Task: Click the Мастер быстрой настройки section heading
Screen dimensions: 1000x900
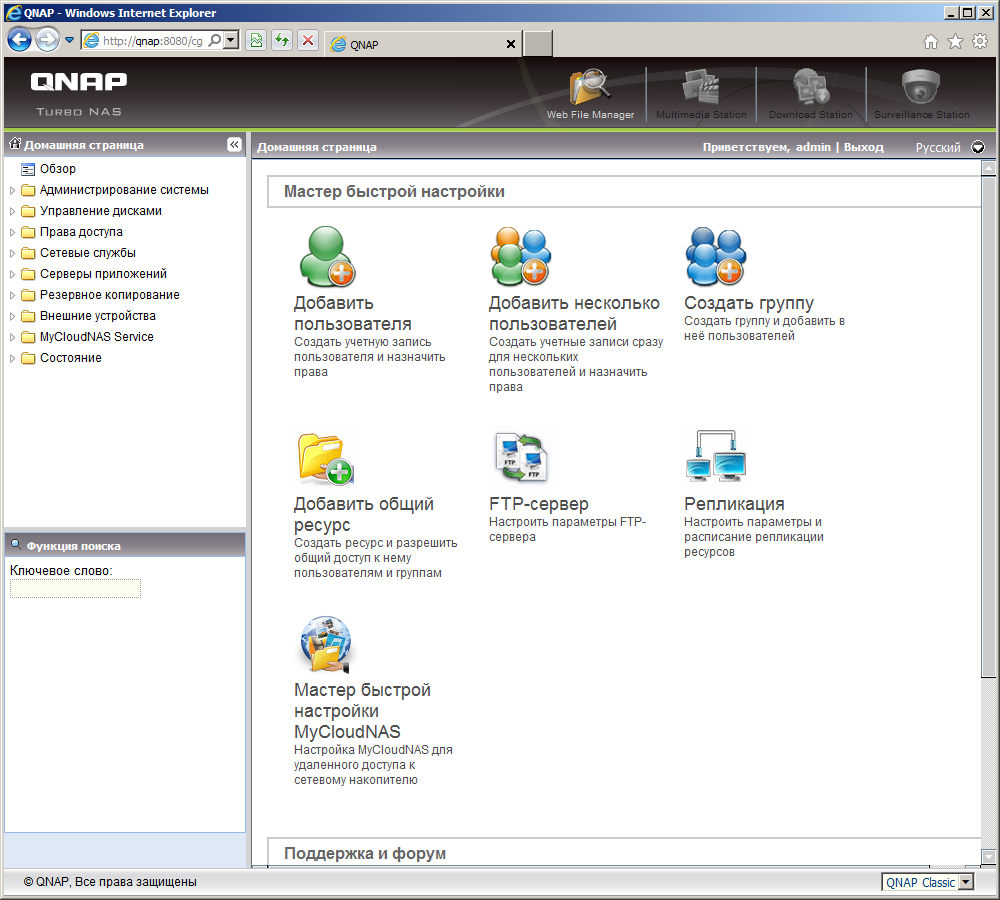Action: click(394, 191)
